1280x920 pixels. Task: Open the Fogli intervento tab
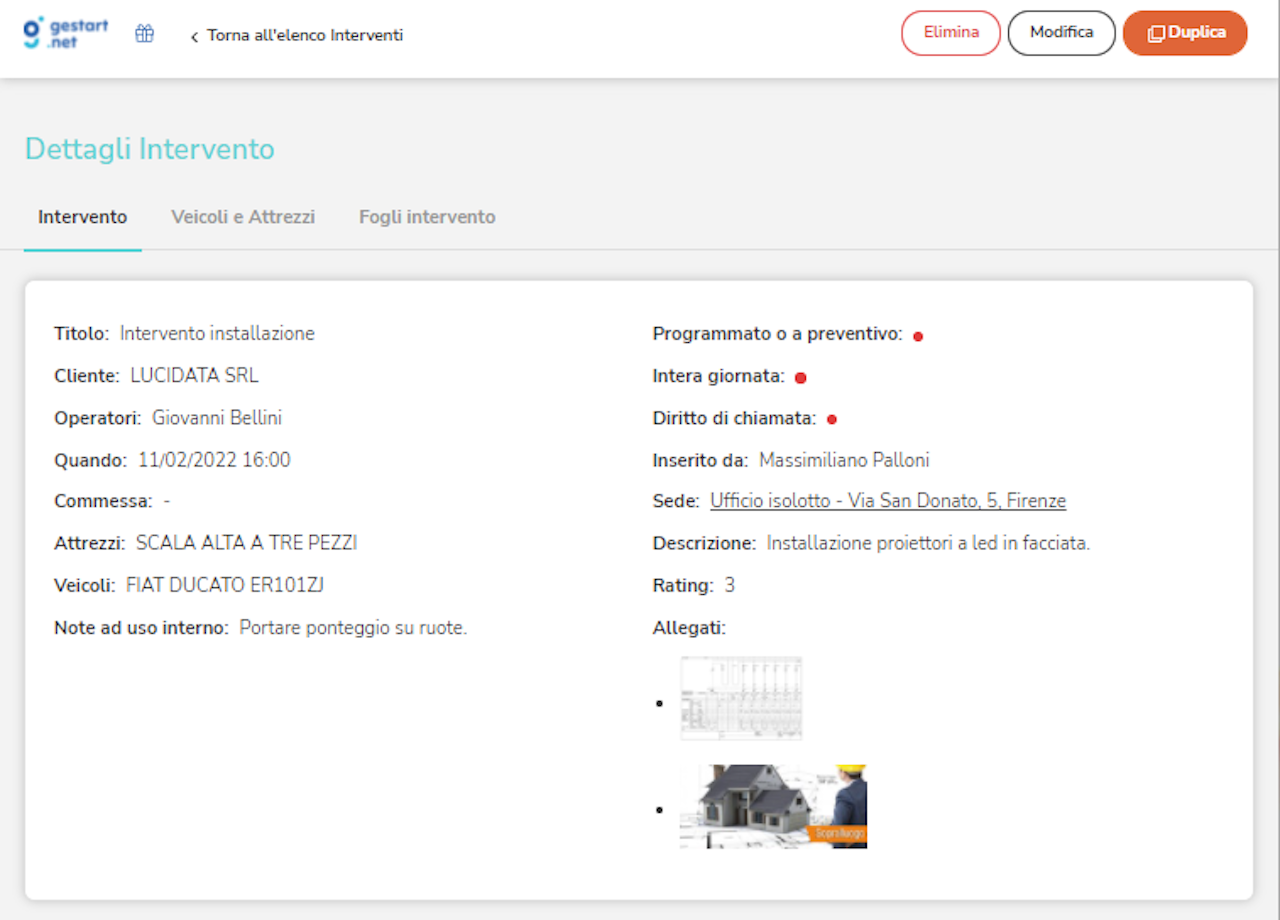pyautogui.click(x=427, y=217)
